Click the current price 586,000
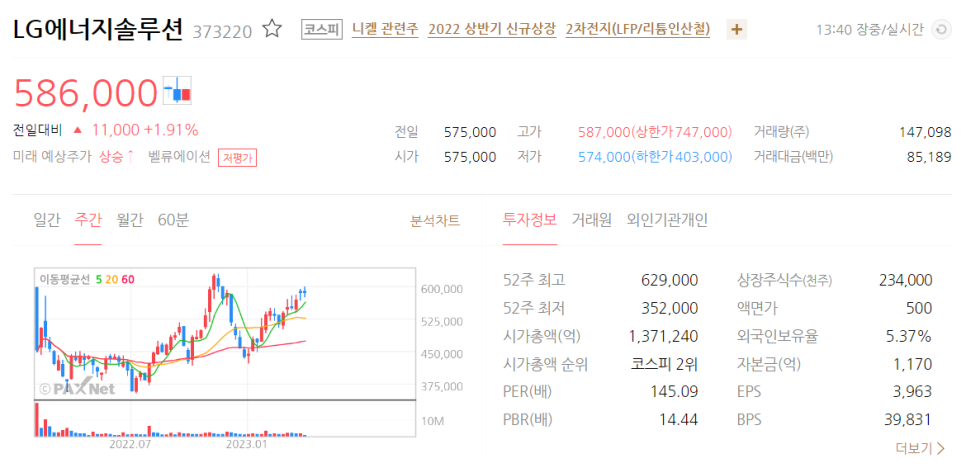The width and height of the screenshot is (966, 468). tap(86, 93)
